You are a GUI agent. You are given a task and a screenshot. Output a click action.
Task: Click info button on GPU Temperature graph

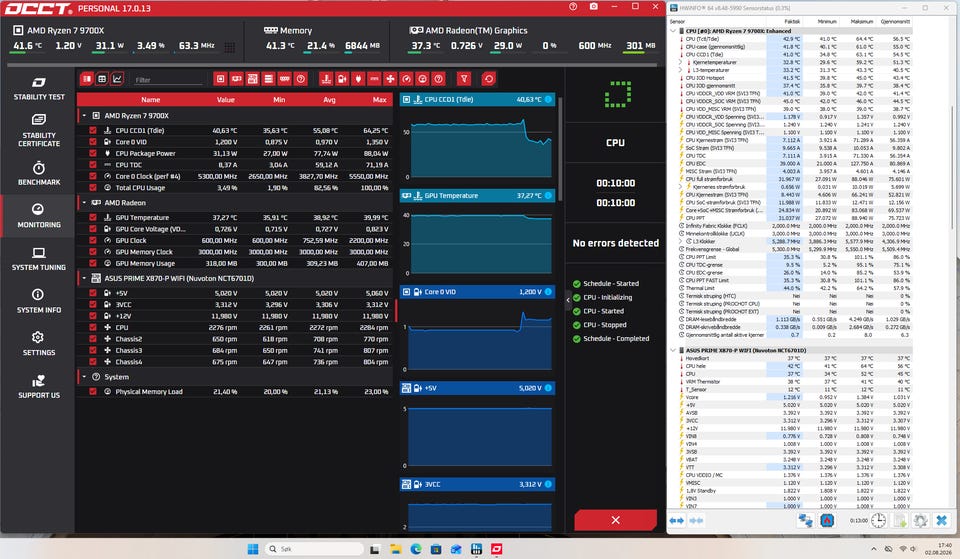[x=548, y=195]
